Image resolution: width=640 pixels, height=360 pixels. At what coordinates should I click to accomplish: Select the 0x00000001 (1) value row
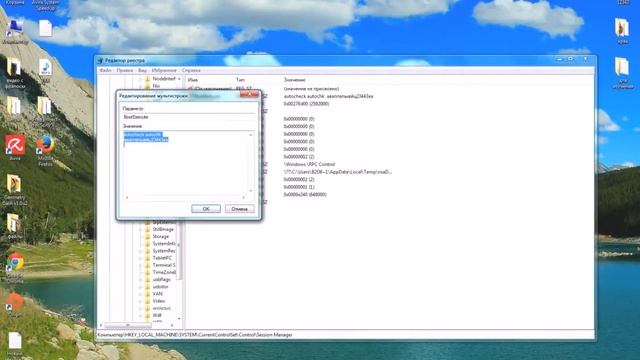point(299,187)
